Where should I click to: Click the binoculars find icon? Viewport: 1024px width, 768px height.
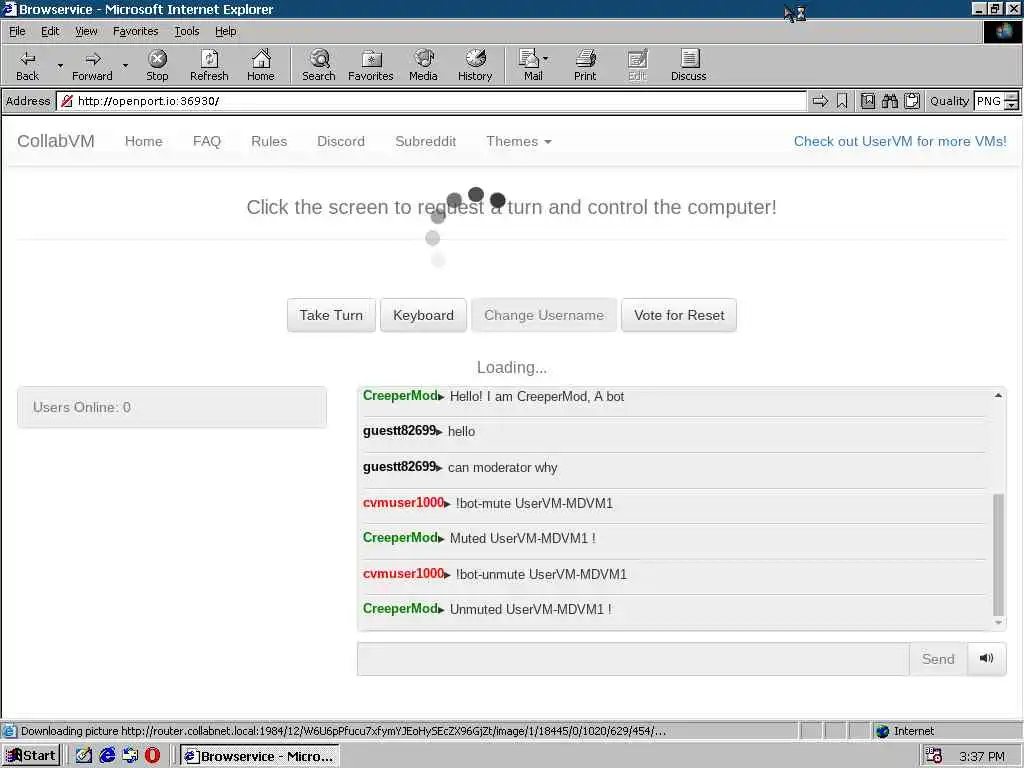click(x=889, y=101)
